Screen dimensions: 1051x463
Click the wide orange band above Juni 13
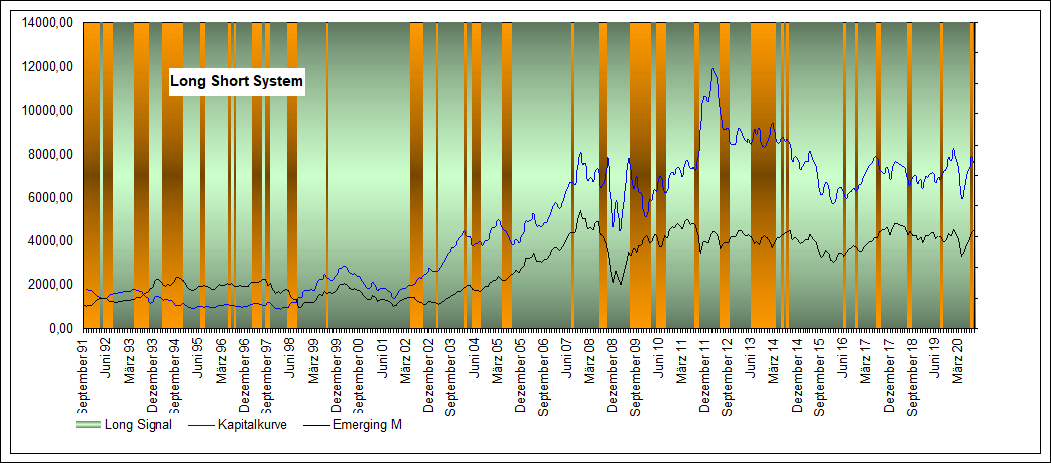[x=763, y=175]
